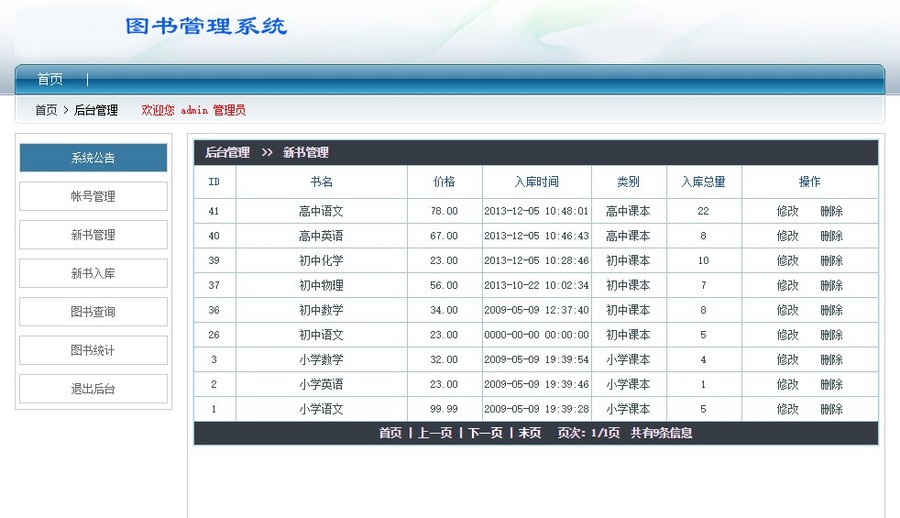Click 欢迎您 admin 管理员 welcome text
This screenshot has width=900, height=518.
tap(193, 110)
